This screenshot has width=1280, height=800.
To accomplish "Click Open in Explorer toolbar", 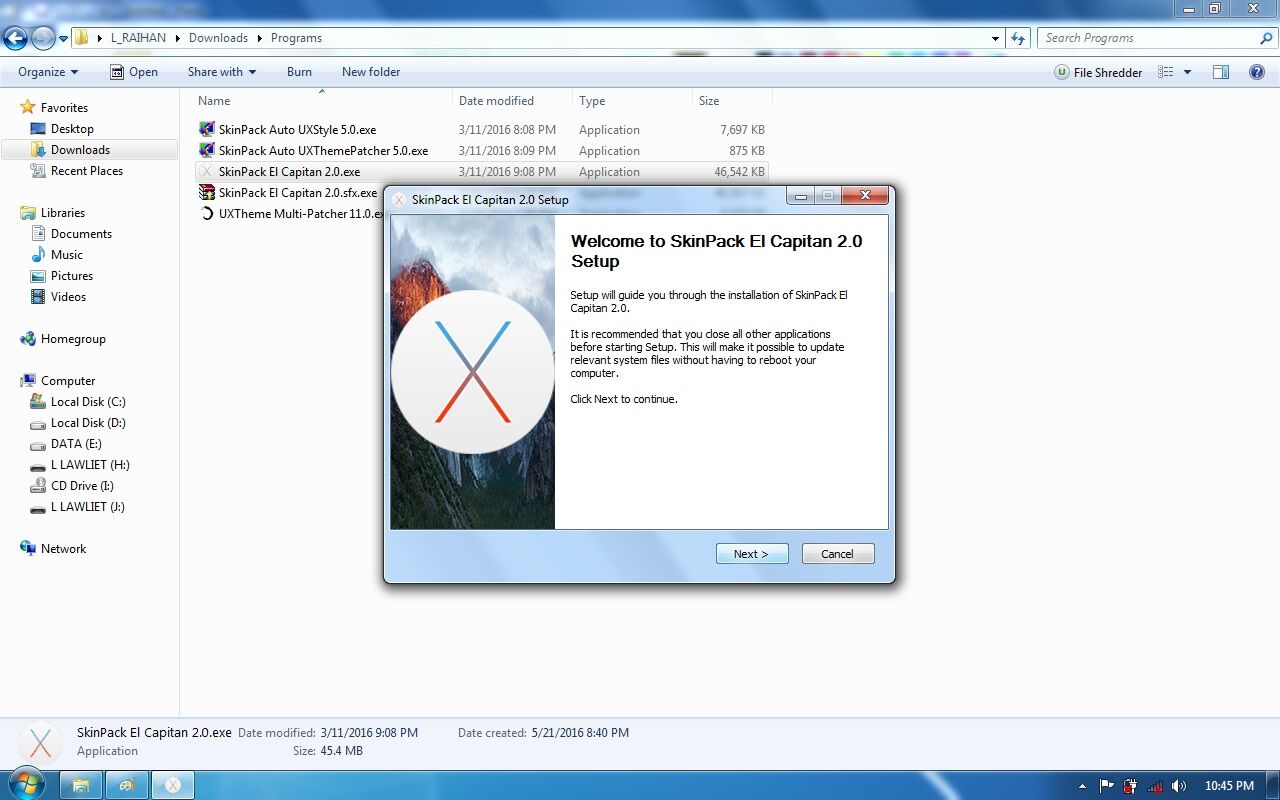I will pos(134,72).
